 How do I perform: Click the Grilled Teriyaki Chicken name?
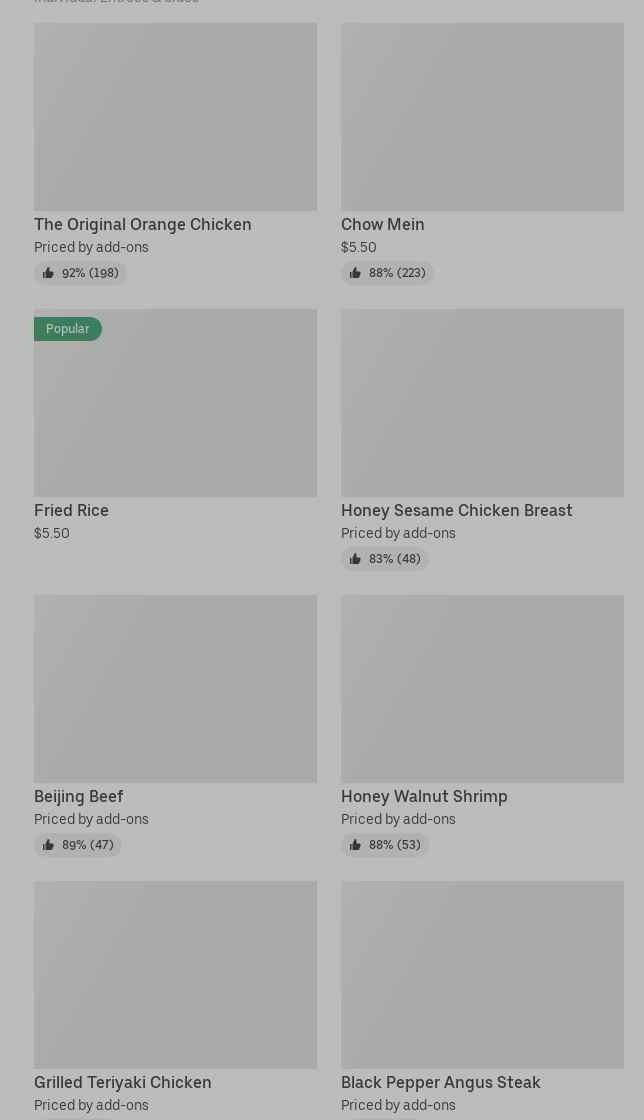(123, 1082)
